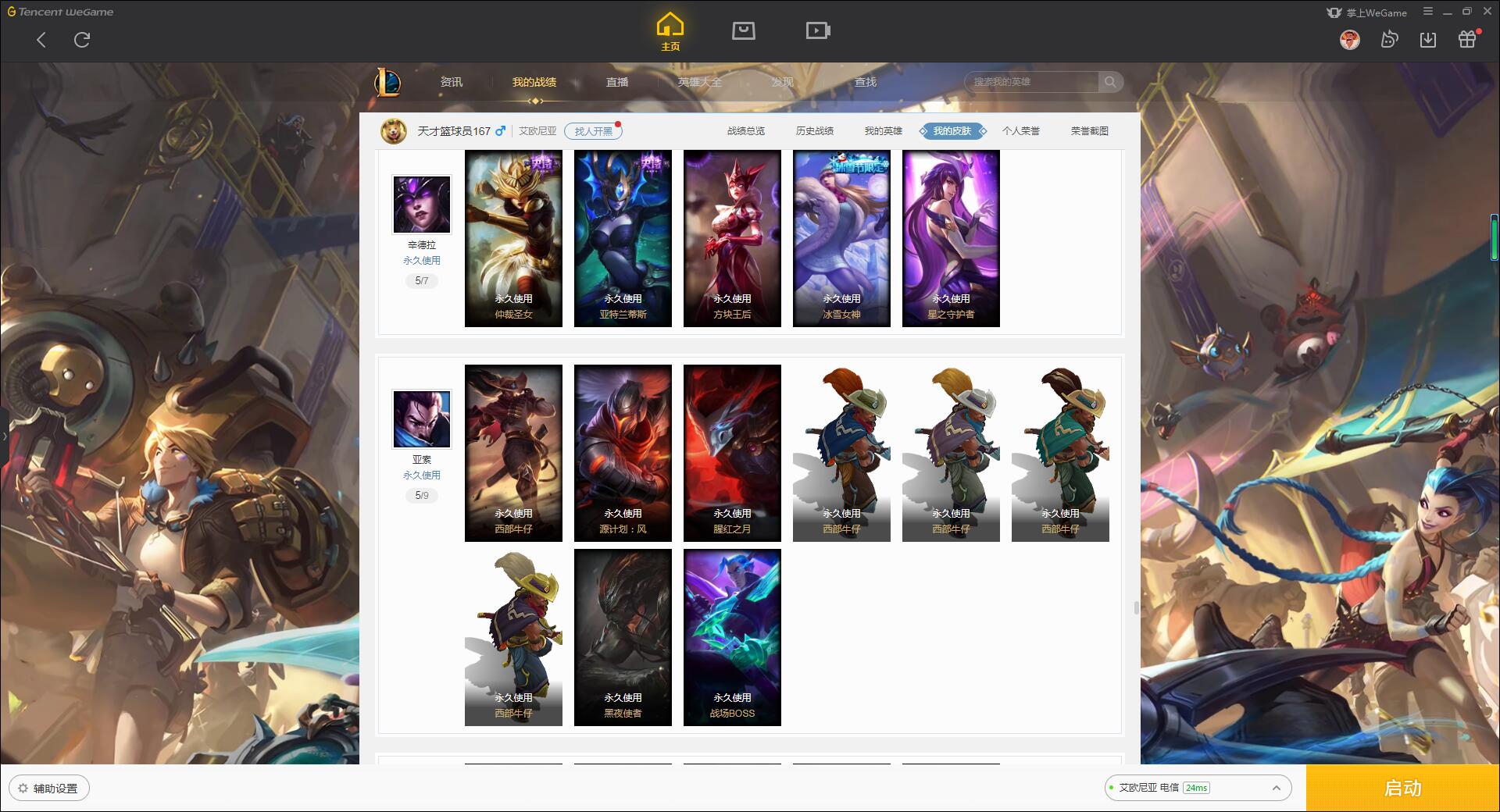Go back with the left arrow icon
This screenshot has height=812, width=1500.
point(41,40)
